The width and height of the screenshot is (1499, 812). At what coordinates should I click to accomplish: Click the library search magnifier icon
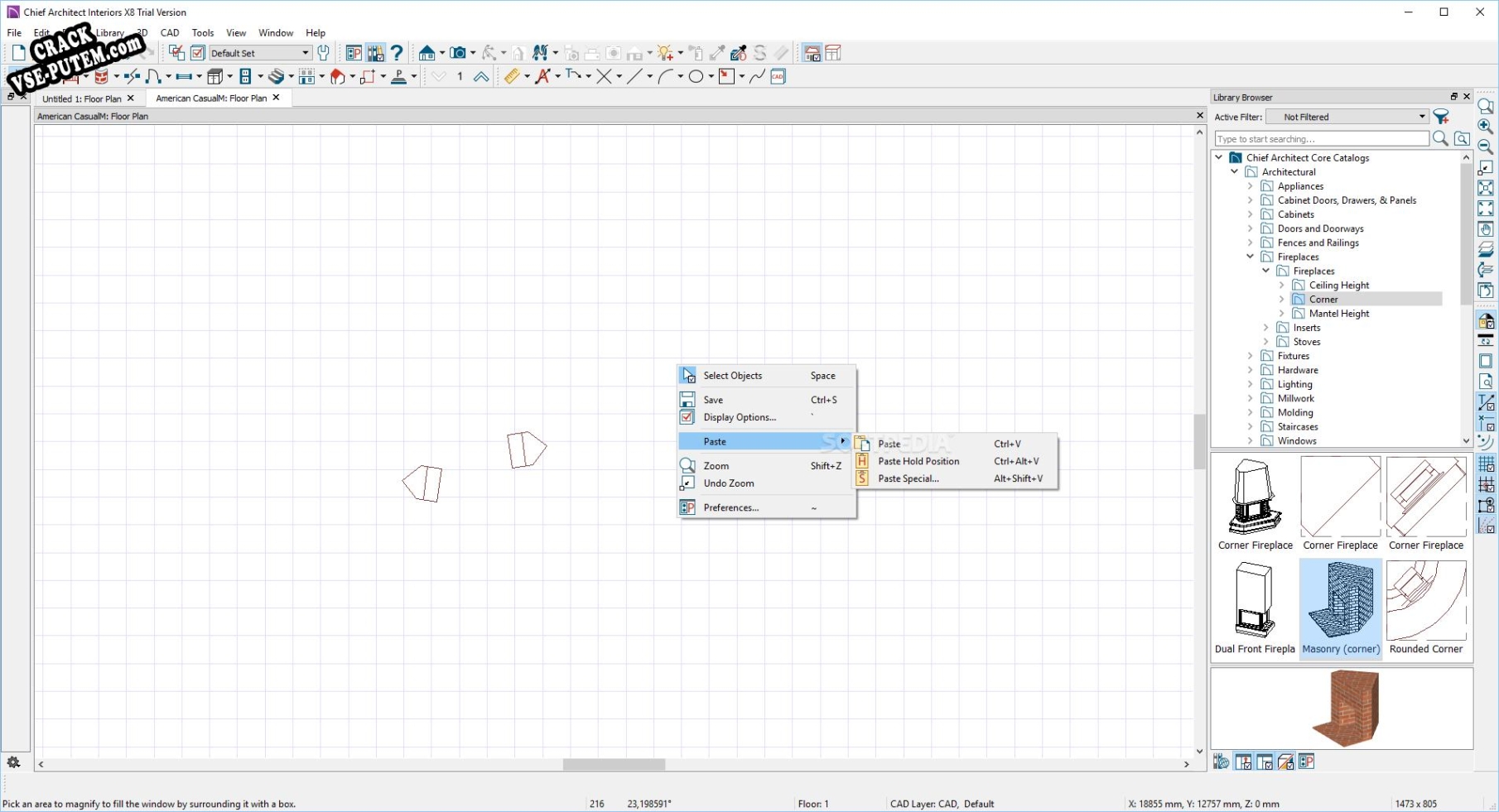pyautogui.click(x=1441, y=139)
